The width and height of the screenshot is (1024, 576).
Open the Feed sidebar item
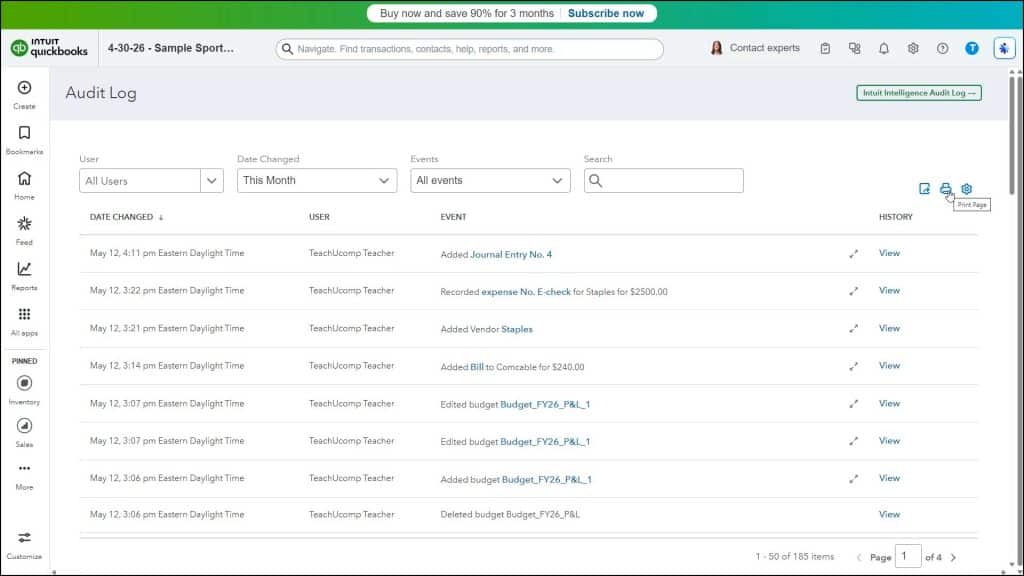click(24, 231)
